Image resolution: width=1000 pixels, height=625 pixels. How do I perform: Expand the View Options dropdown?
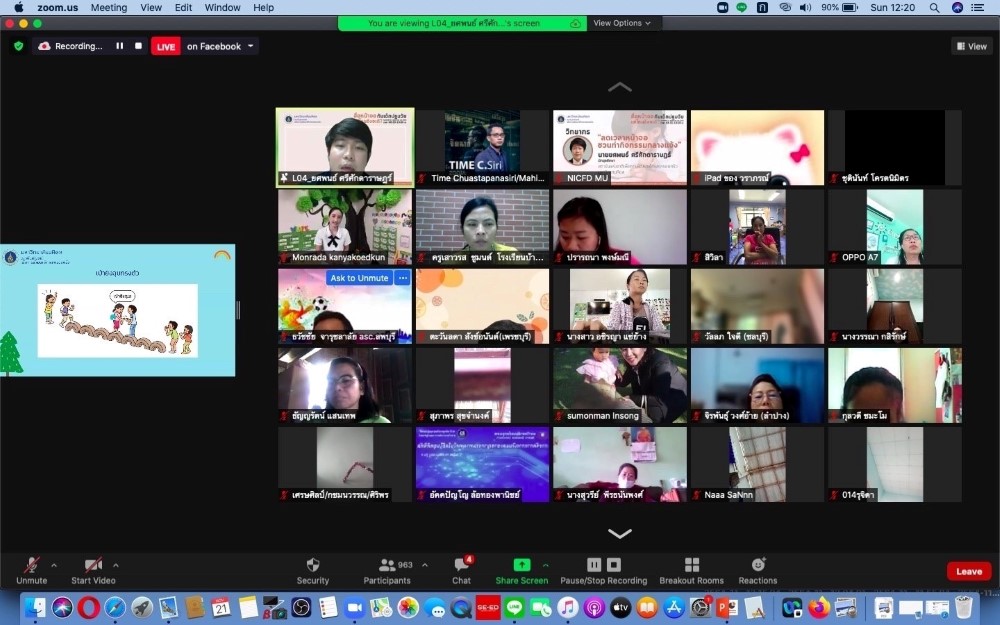tap(621, 23)
